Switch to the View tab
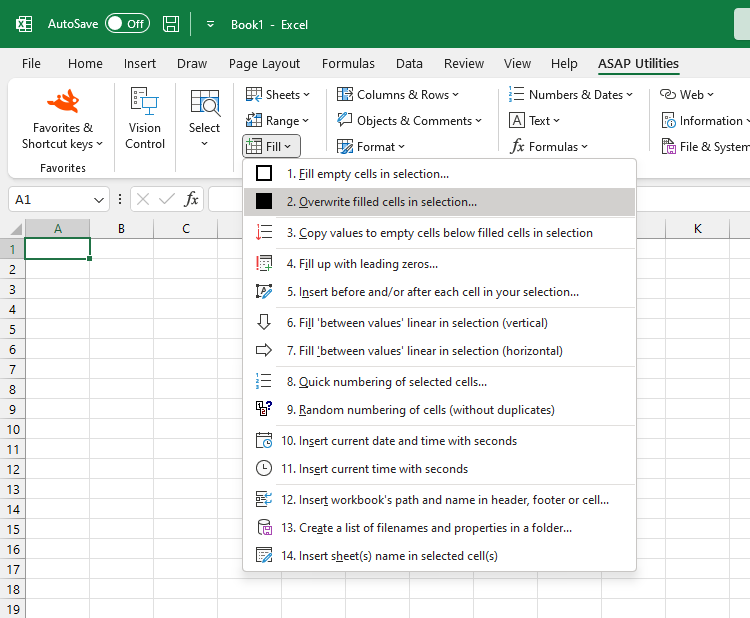The image size is (750, 618). click(517, 64)
